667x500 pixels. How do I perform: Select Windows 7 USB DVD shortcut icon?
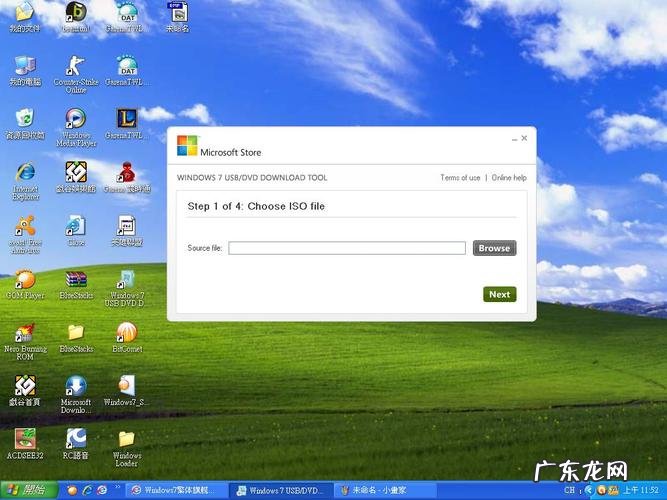[x=126, y=280]
